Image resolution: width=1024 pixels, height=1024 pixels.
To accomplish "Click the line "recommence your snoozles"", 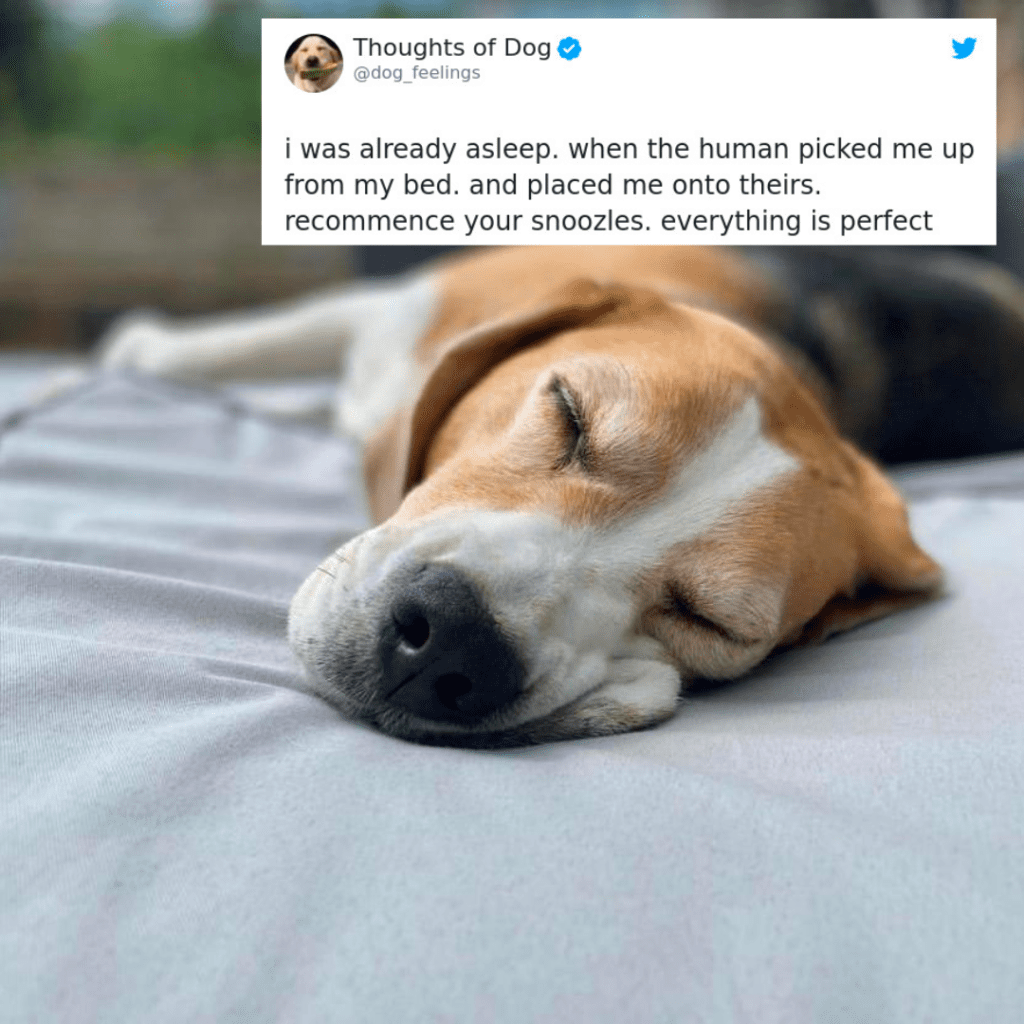I will (608, 221).
